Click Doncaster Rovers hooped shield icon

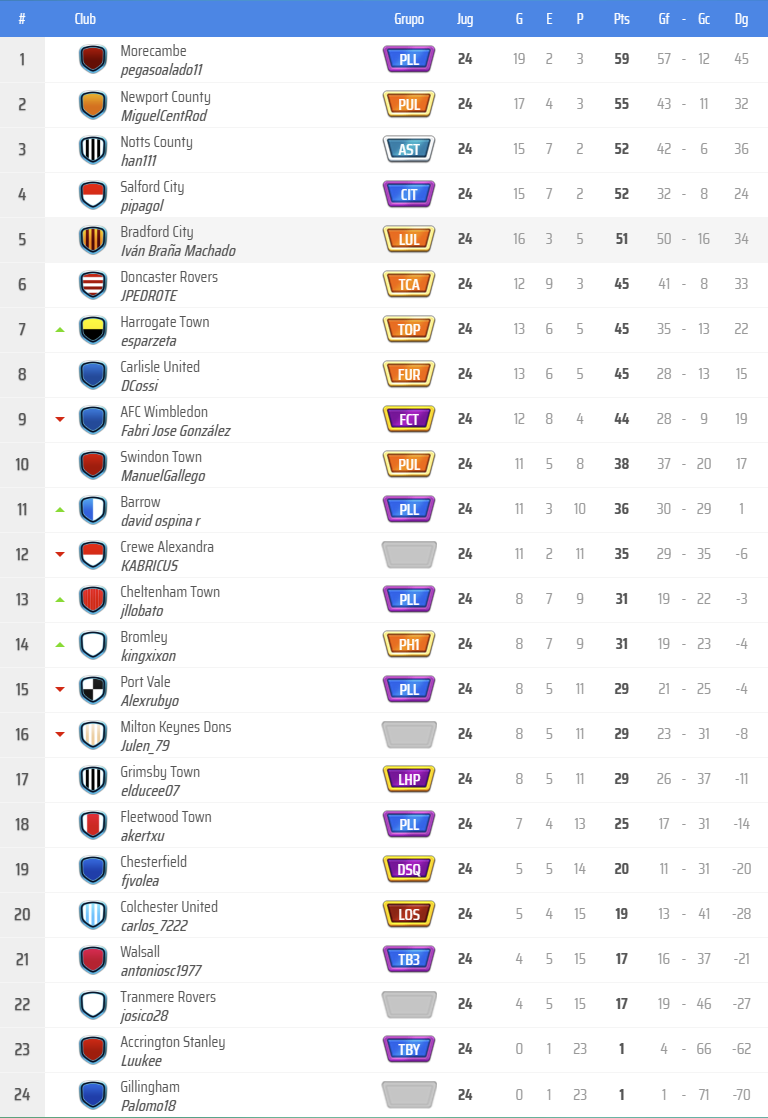coord(93,284)
